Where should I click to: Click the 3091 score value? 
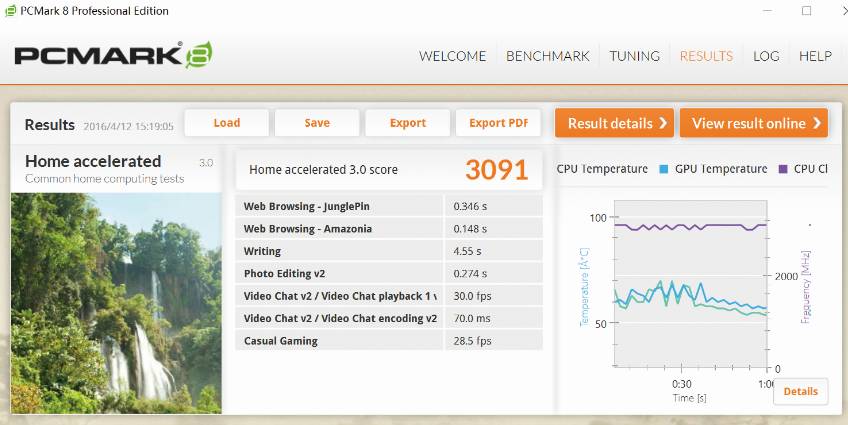tap(496, 170)
